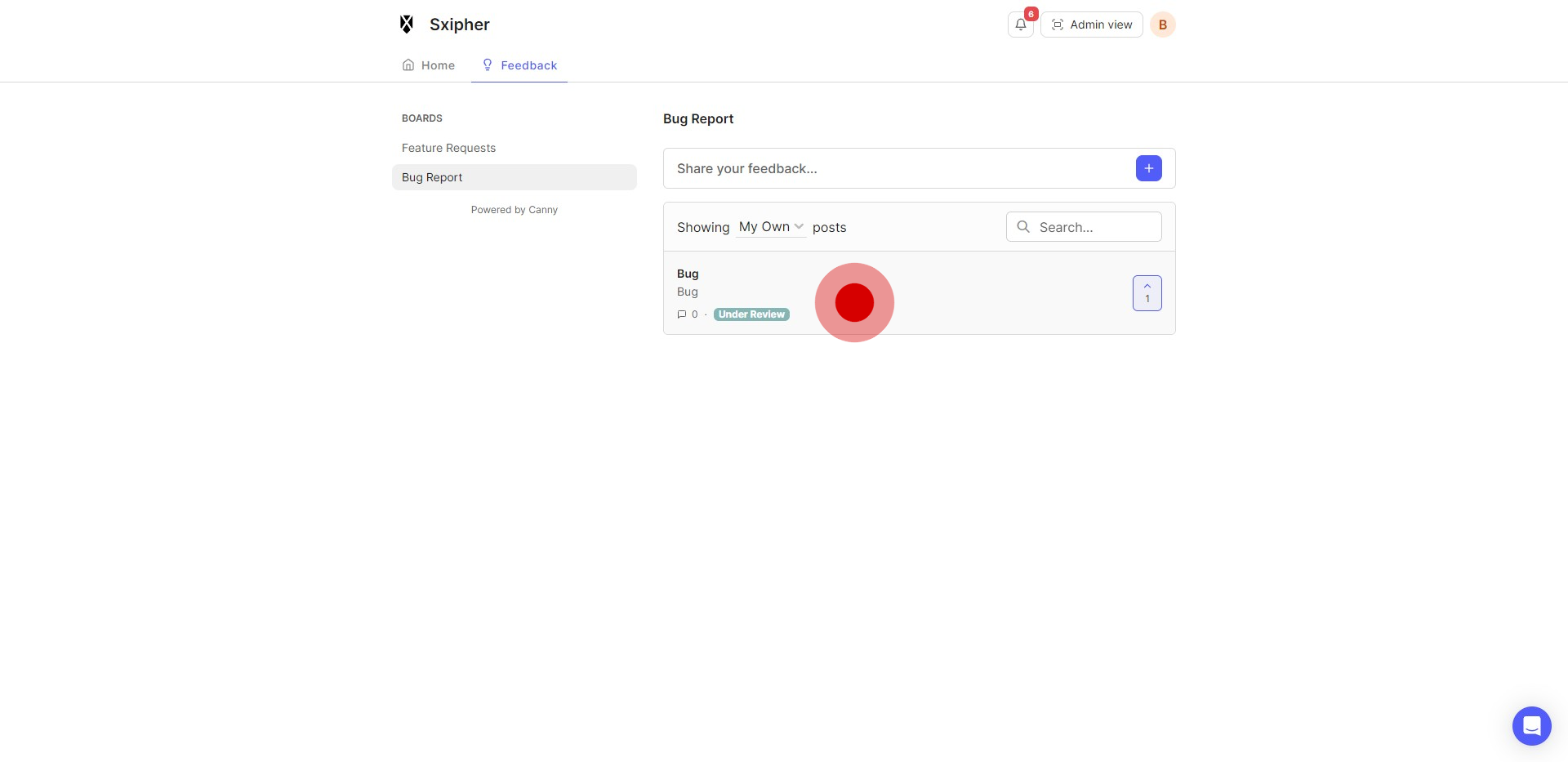Screen dimensions: 1568x762
Task: Expand the "My Own" filter dropdown
Action: coord(771,227)
